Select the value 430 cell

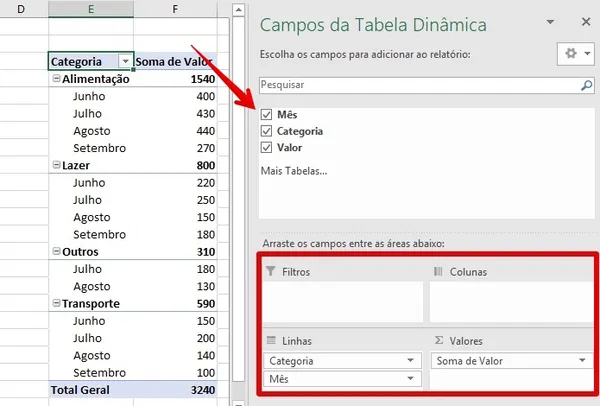tap(175, 113)
